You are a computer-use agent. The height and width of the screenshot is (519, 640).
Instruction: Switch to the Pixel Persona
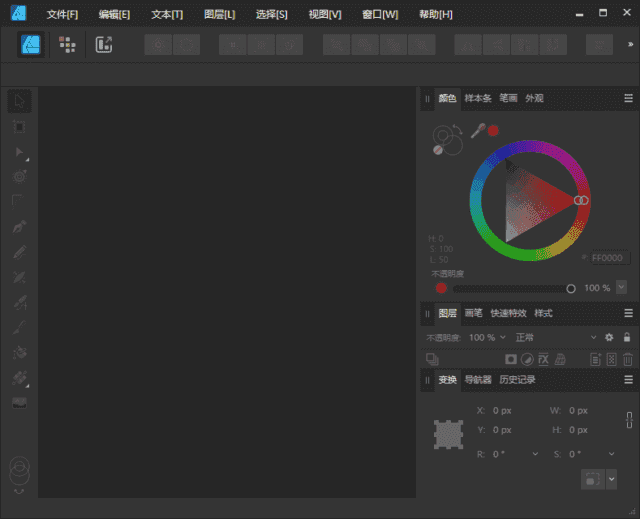tap(67, 44)
